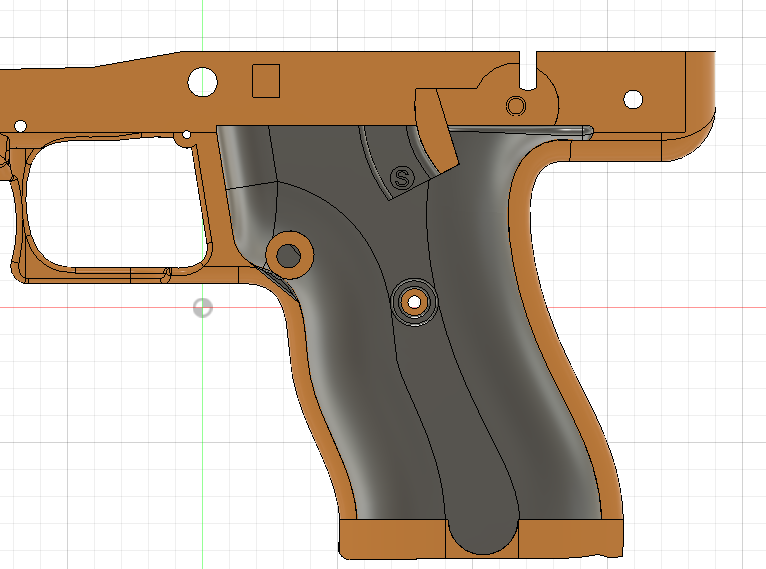Click the small round hole at rear frame
The image size is (766, 569).
coord(633,99)
